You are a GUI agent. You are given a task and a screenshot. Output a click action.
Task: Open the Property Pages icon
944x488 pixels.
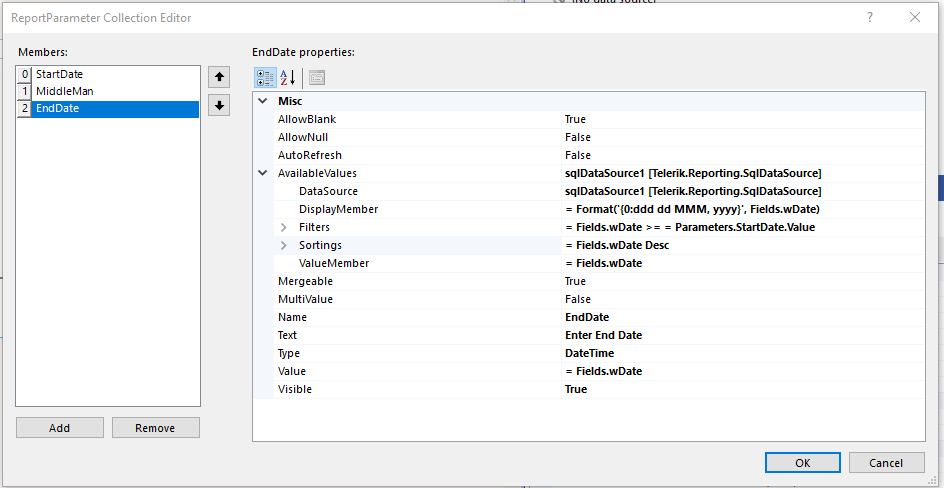pos(317,78)
